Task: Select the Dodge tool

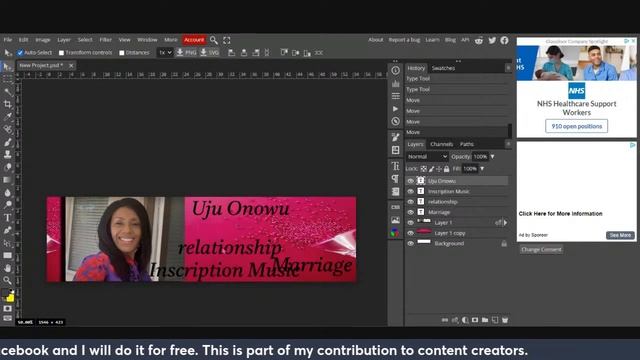Action: pos(7,205)
